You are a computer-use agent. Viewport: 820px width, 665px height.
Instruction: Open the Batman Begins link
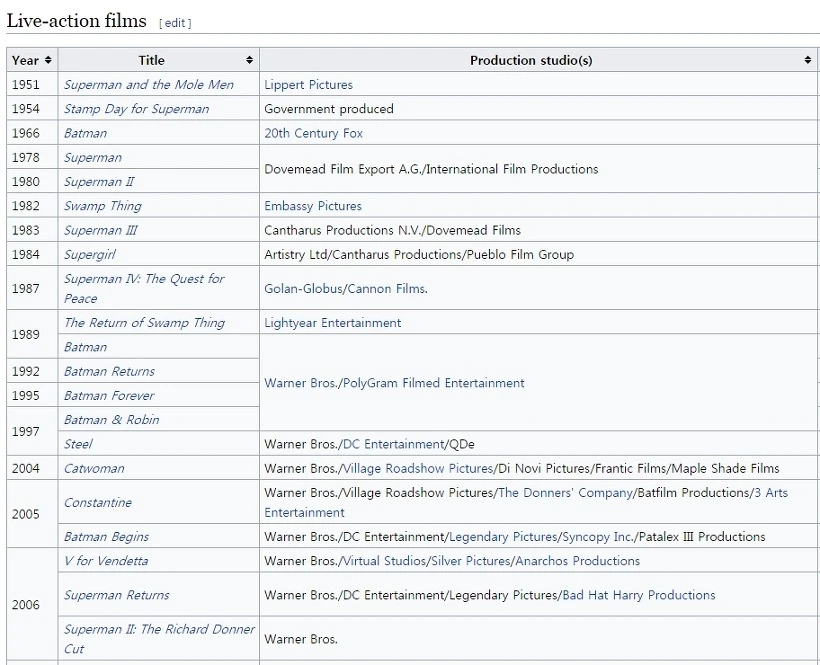tap(106, 537)
